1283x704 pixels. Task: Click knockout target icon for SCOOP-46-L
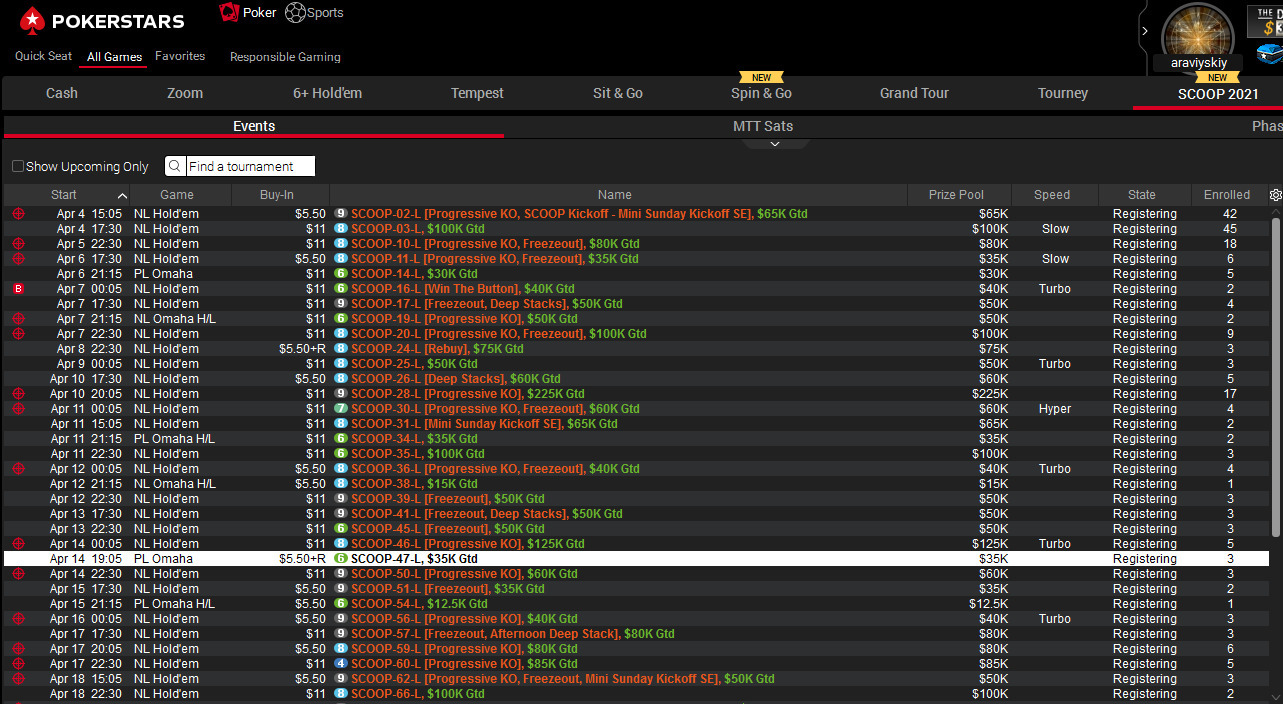[18, 544]
